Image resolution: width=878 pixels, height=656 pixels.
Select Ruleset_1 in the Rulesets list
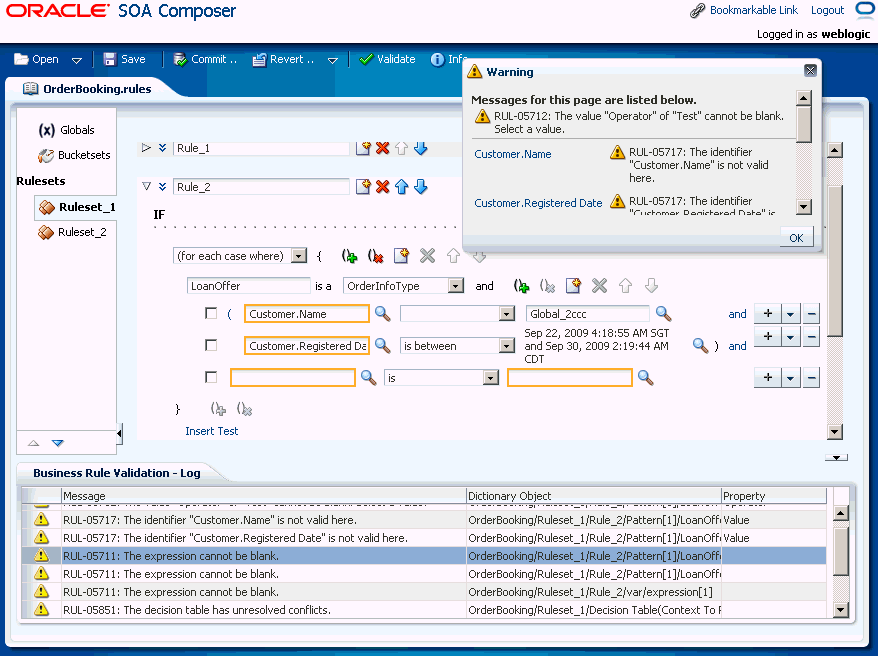pyautogui.click(x=77, y=207)
